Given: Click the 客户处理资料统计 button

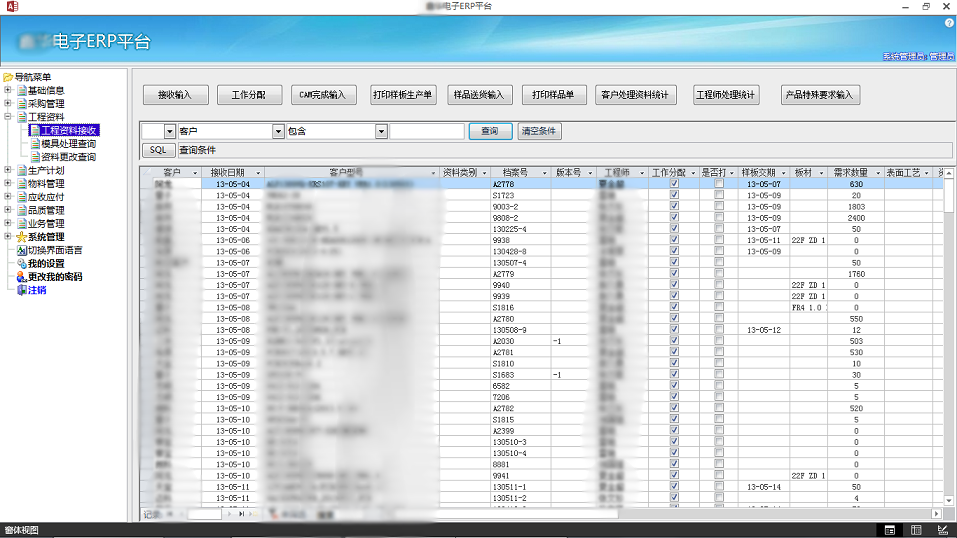Looking at the screenshot, I should point(635,95).
